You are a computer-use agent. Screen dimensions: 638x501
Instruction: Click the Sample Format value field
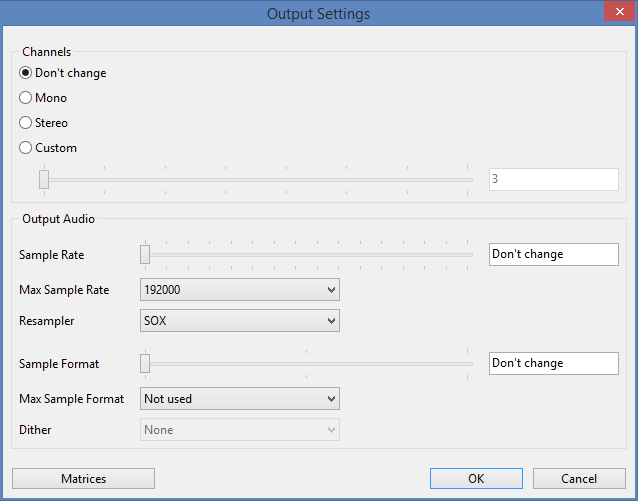pos(554,363)
